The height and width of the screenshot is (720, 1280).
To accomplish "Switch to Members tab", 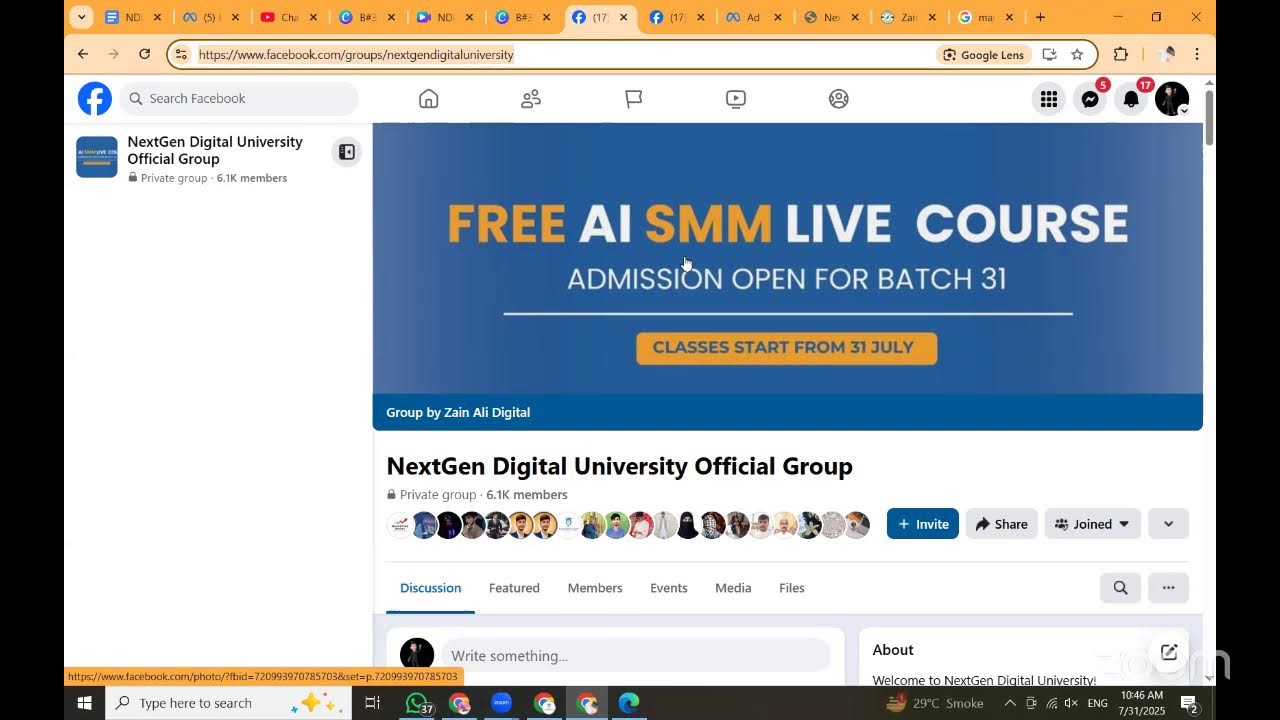I will [x=595, y=588].
